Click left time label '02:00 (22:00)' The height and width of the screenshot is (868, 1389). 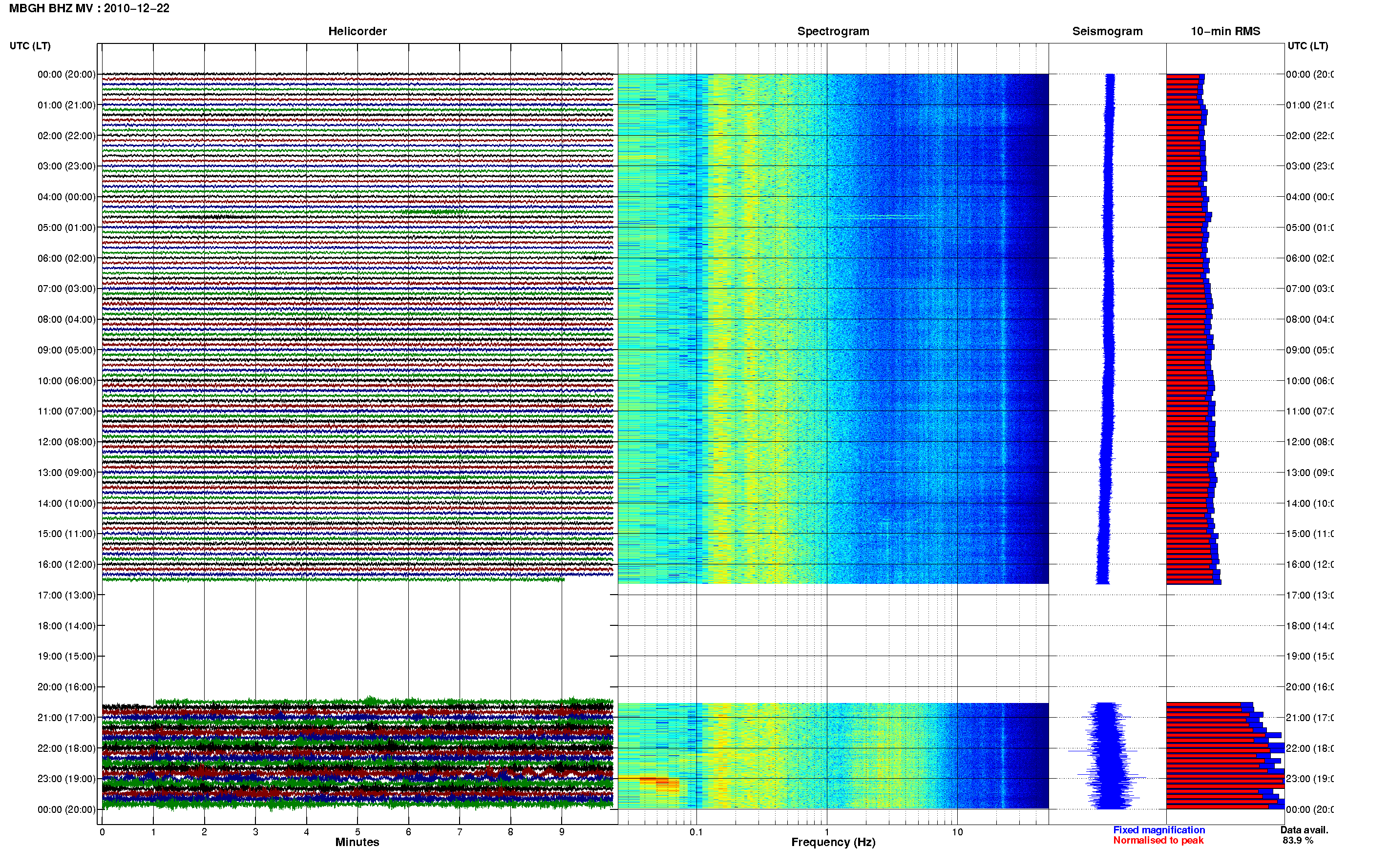click(x=66, y=136)
